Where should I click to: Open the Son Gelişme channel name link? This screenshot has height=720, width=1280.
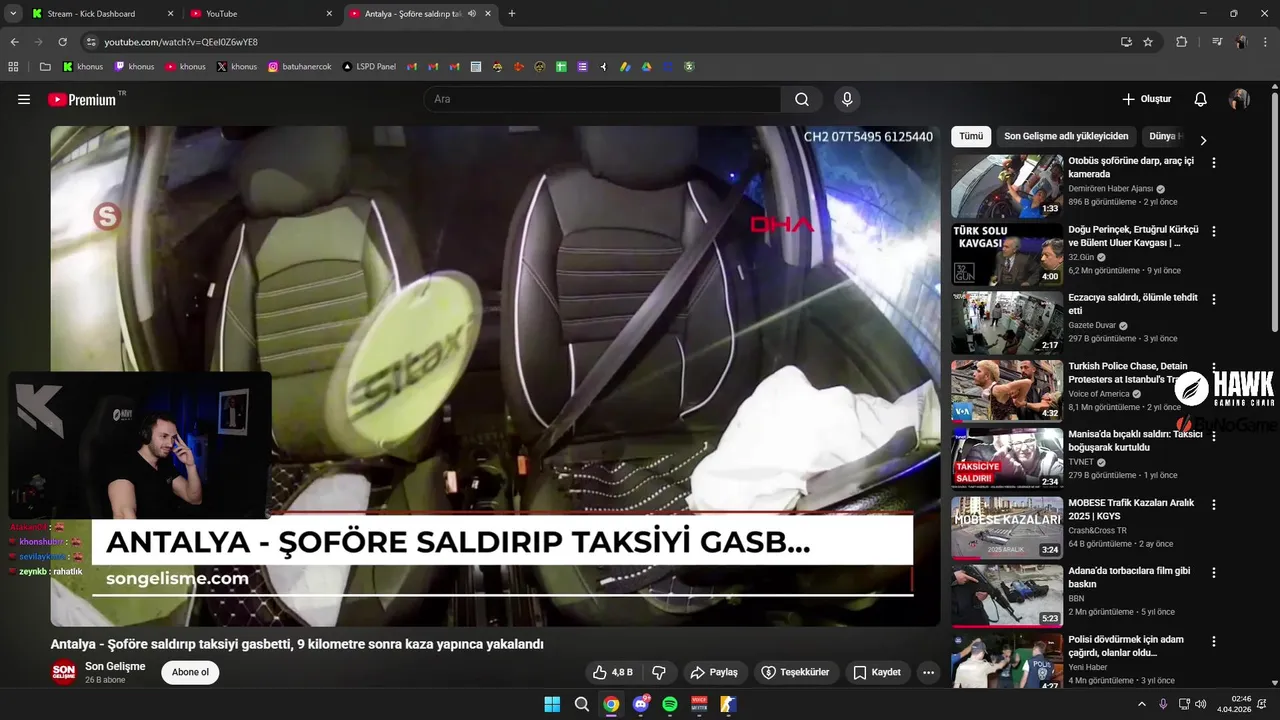click(x=115, y=666)
